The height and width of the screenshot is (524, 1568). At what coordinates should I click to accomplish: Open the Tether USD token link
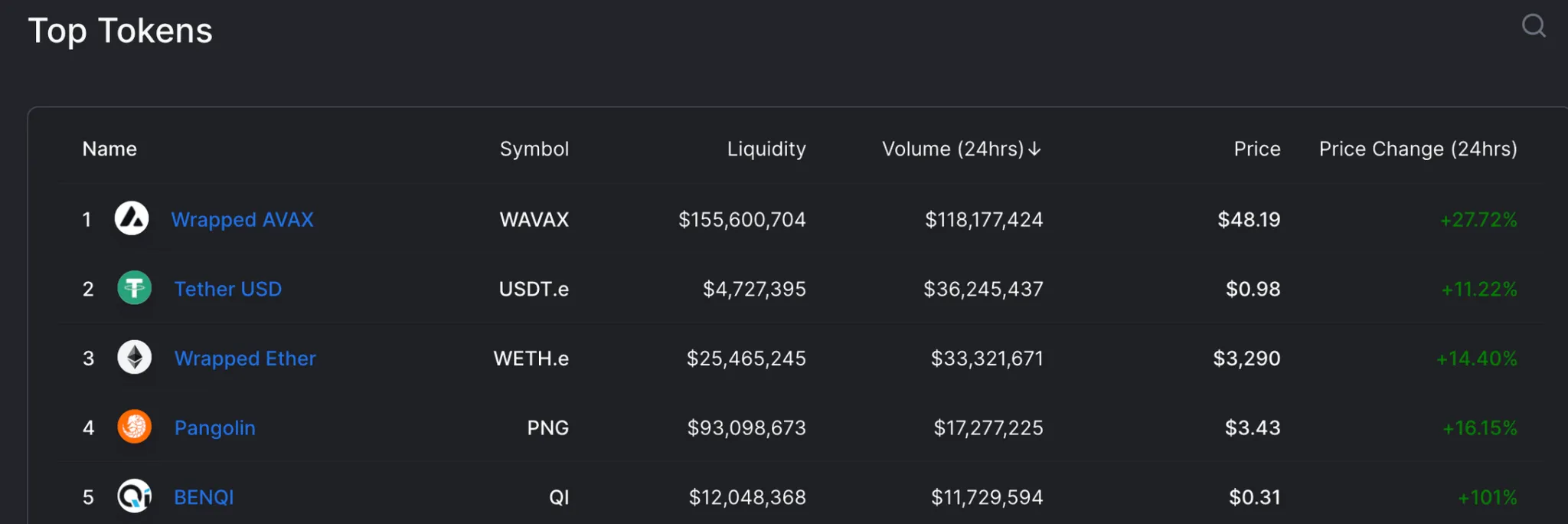click(227, 289)
